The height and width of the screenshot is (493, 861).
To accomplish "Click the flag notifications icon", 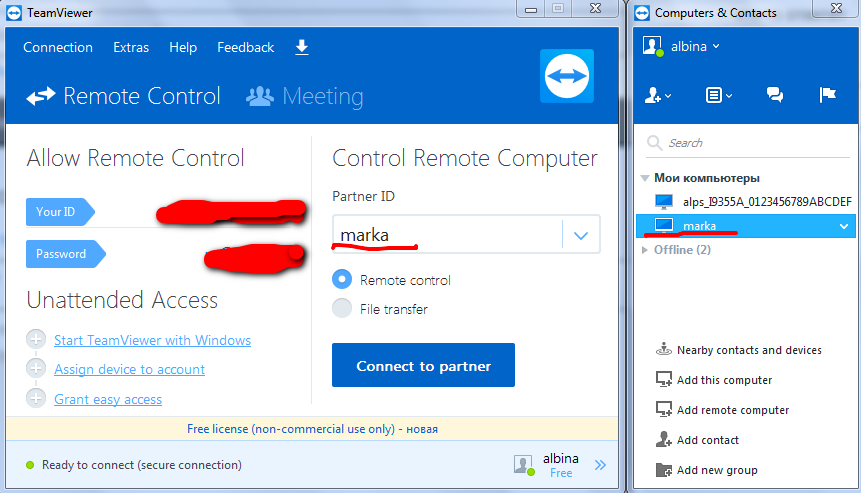I will pos(828,95).
